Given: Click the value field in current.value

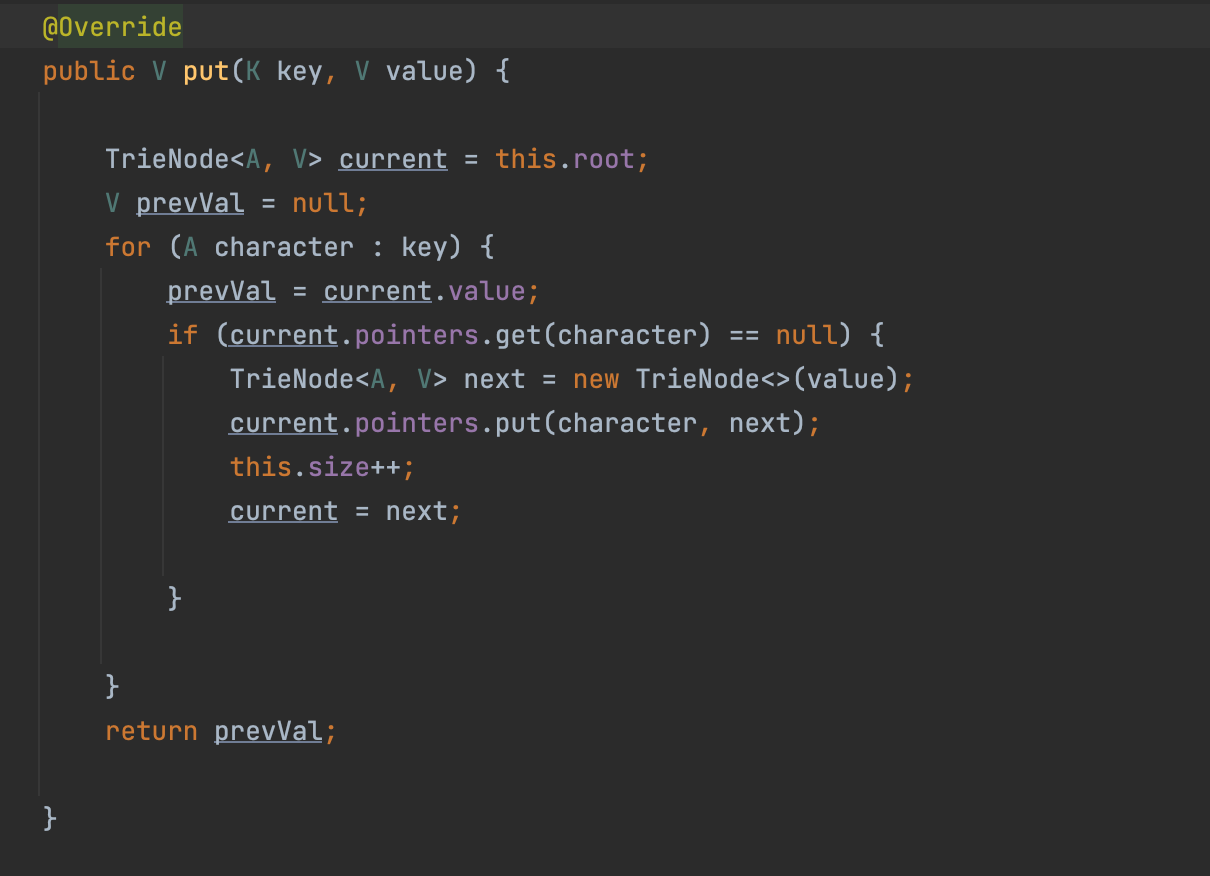Looking at the screenshot, I should [486, 291].
